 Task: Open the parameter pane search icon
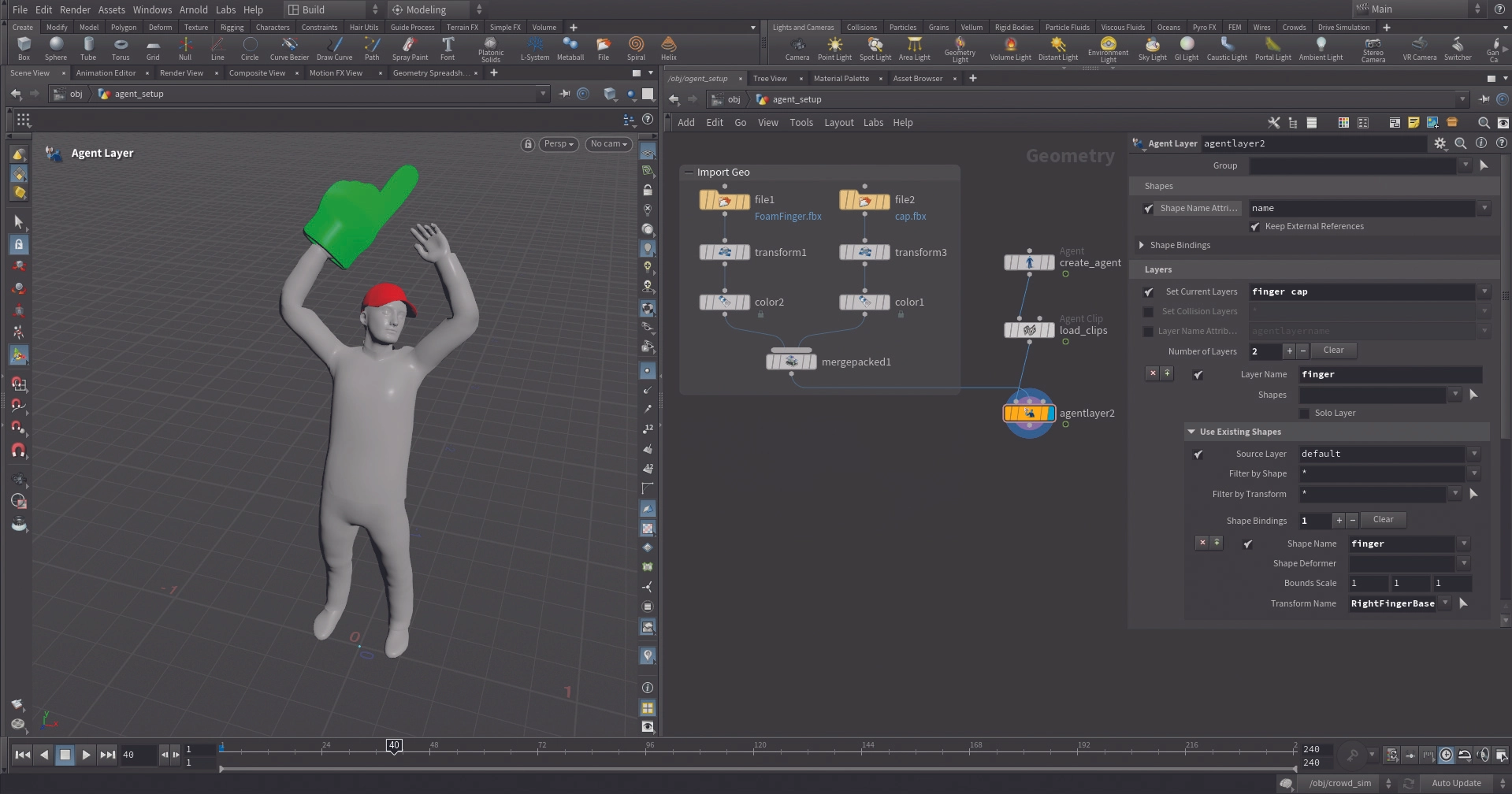[1461, 143]
